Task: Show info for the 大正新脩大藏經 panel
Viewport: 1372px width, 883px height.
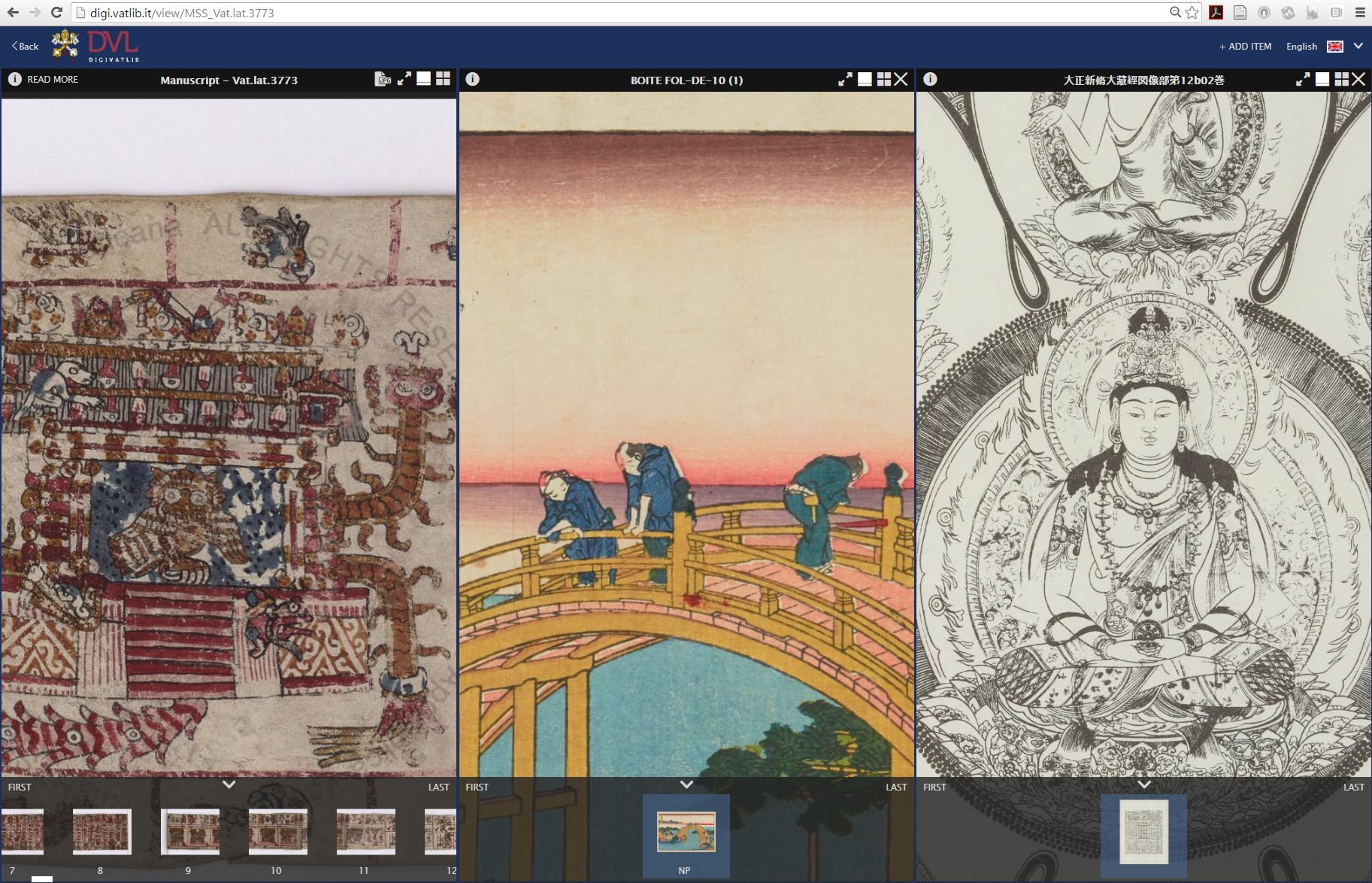Action: point(930,79)
